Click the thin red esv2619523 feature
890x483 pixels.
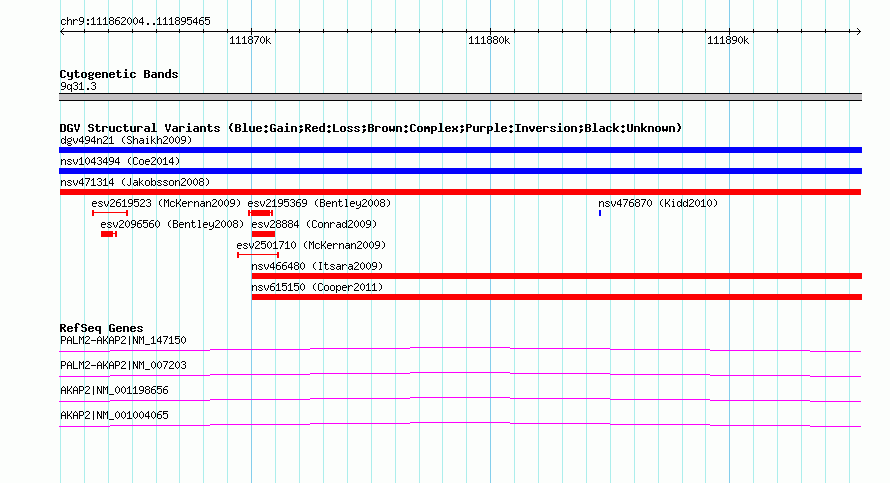coord(110,213)
